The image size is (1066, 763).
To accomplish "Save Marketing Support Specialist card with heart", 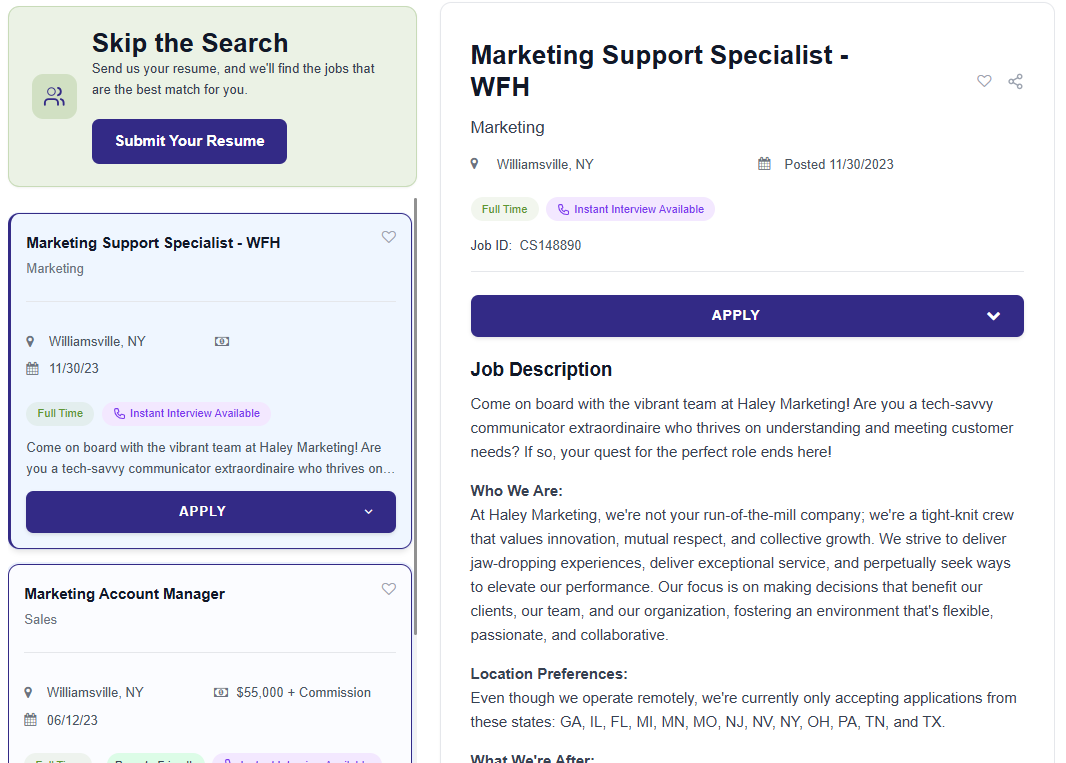I will click(x=389, y=237).
